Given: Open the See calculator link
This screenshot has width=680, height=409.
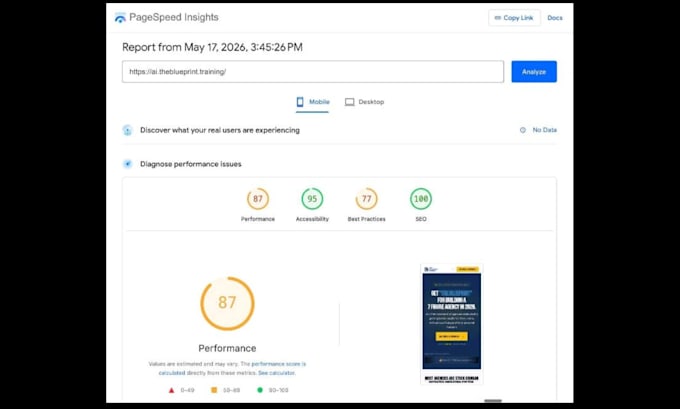Looking at the screenshot, I should 277,373.
